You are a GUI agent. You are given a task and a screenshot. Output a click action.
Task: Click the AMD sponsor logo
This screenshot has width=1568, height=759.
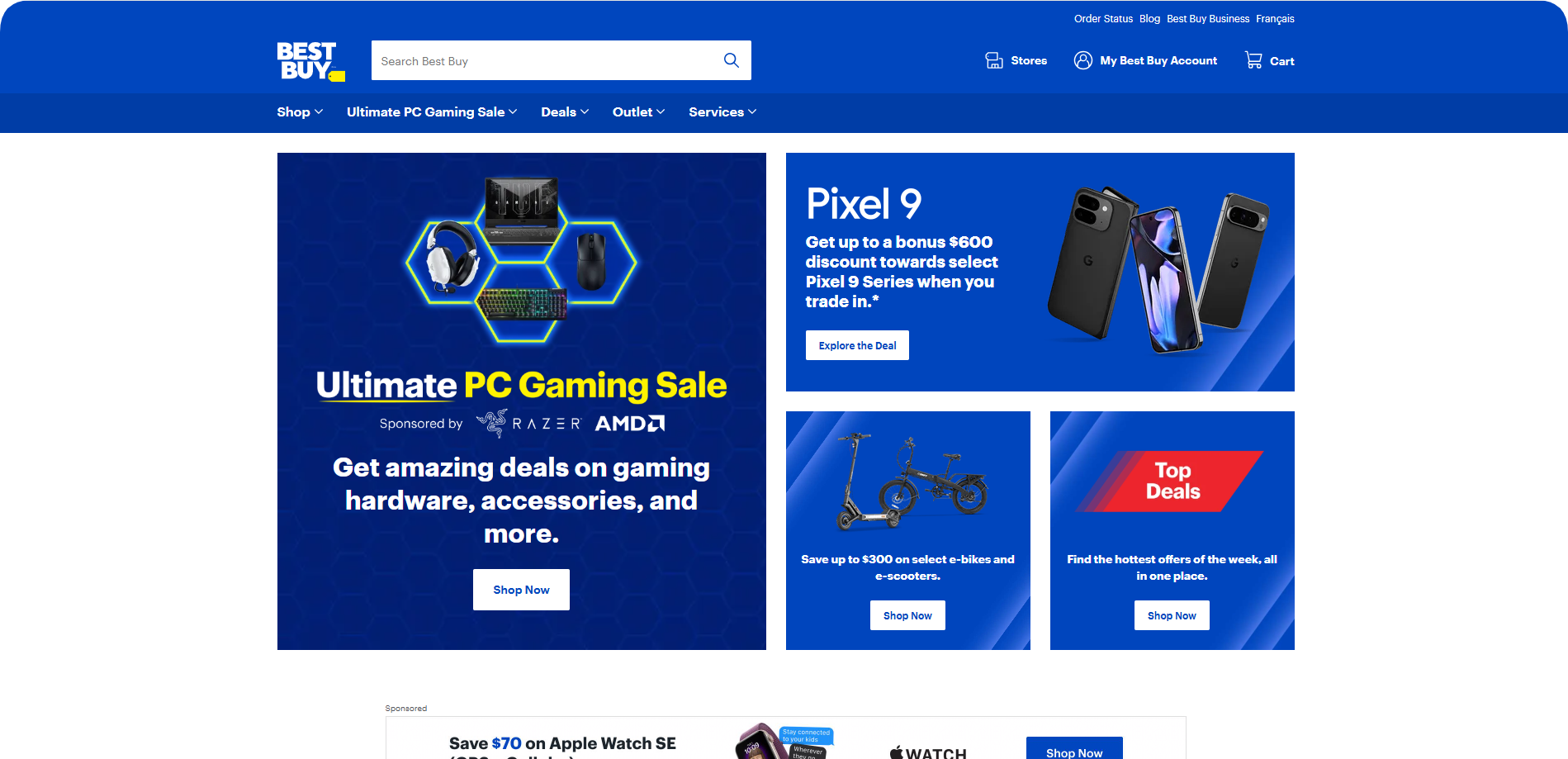pyautogui.click(x=630, y=424)
